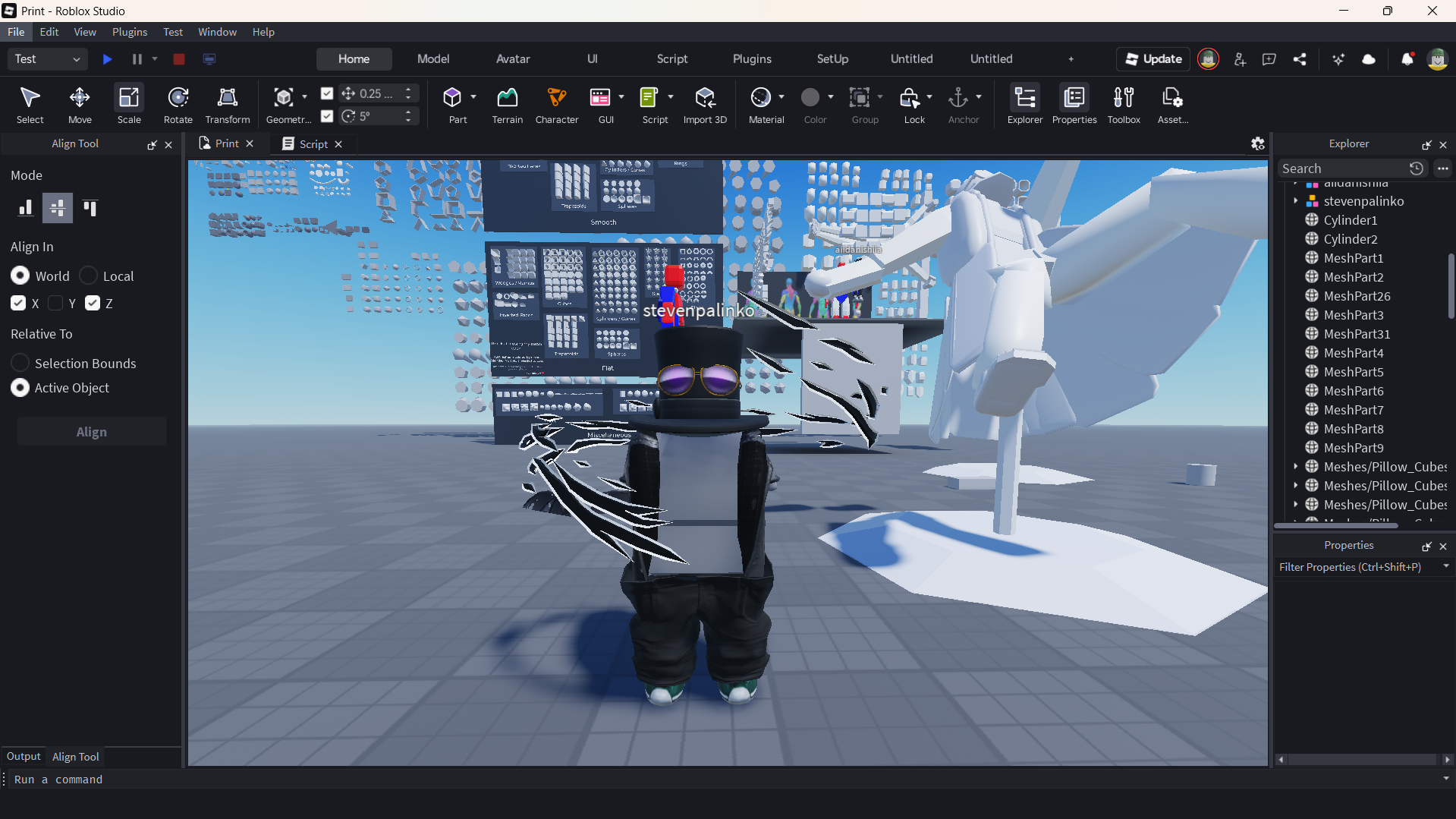Viewport: 1456px width, 819px height.
Task: Toggle the Explorer panel button
Action: (1025, 105)
